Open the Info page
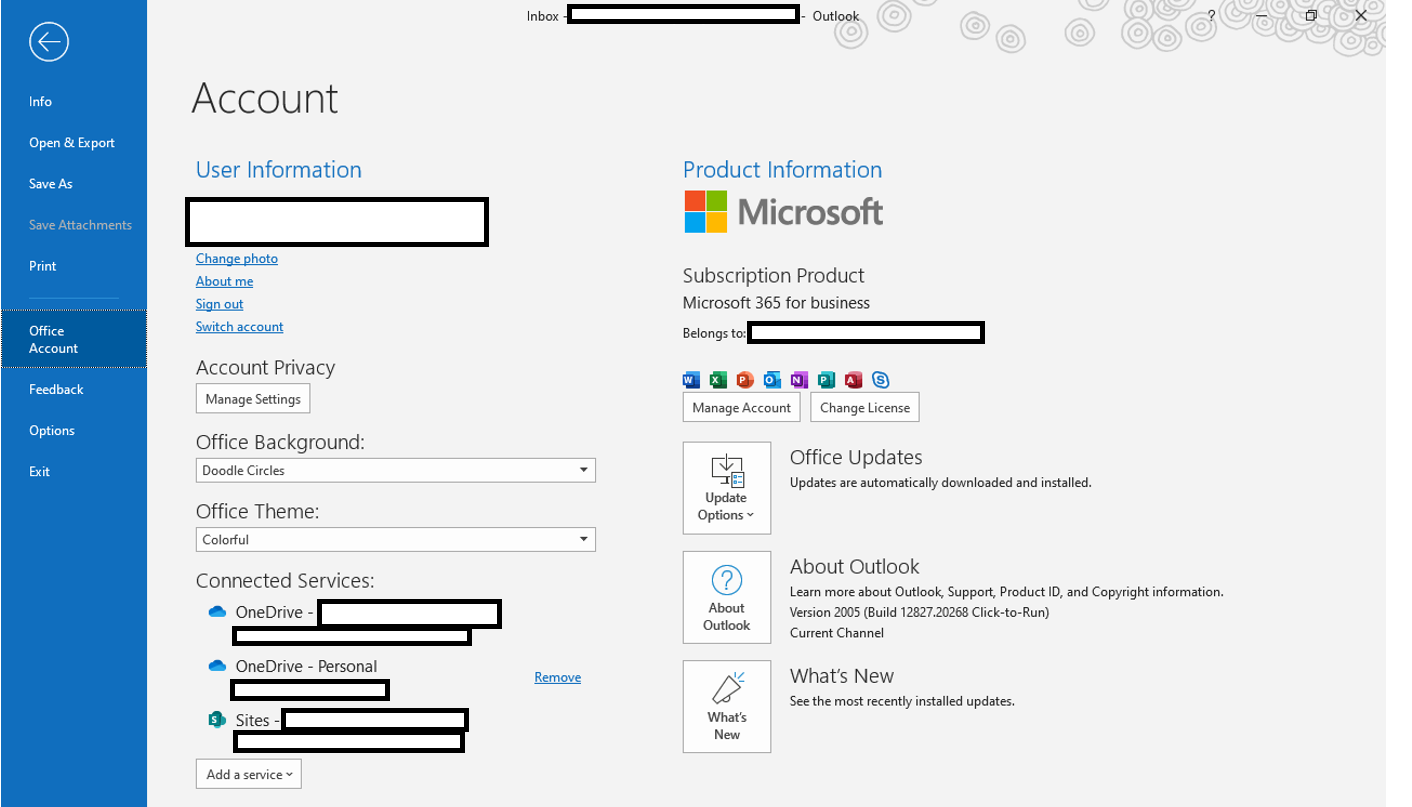This screenshot has height=807, width=1412. pyautogui.click(x=40, y=102)
